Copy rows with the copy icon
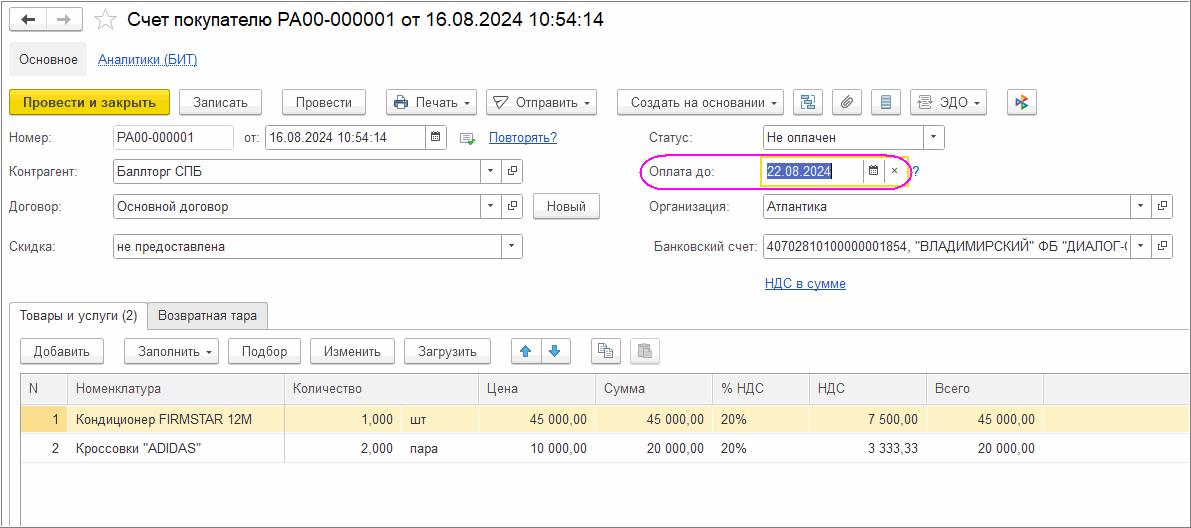 tap(605, 351)
